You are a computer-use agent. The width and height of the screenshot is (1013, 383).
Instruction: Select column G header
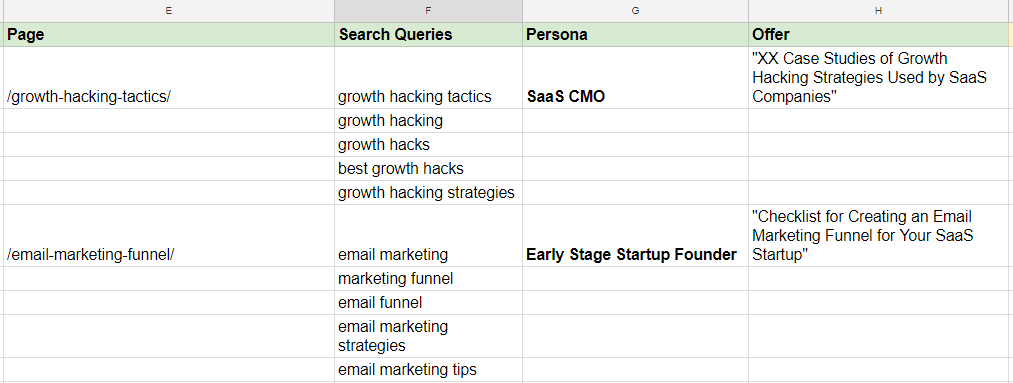click(636, 11)
